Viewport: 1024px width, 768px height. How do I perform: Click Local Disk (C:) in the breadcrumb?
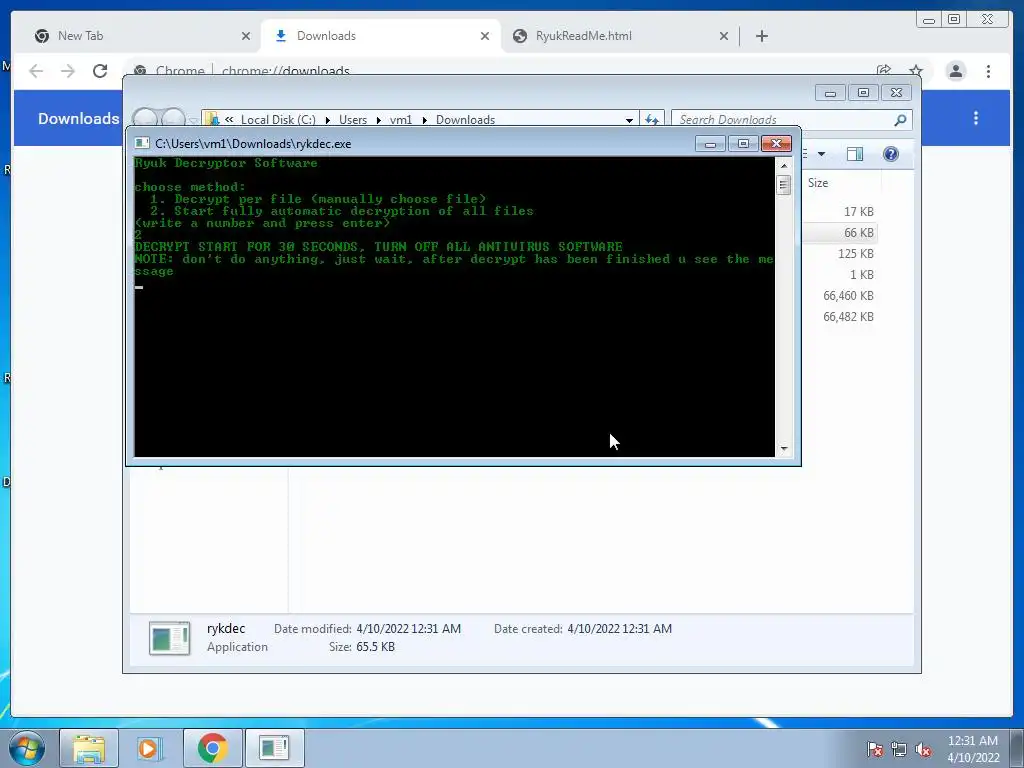pos(278,120)
